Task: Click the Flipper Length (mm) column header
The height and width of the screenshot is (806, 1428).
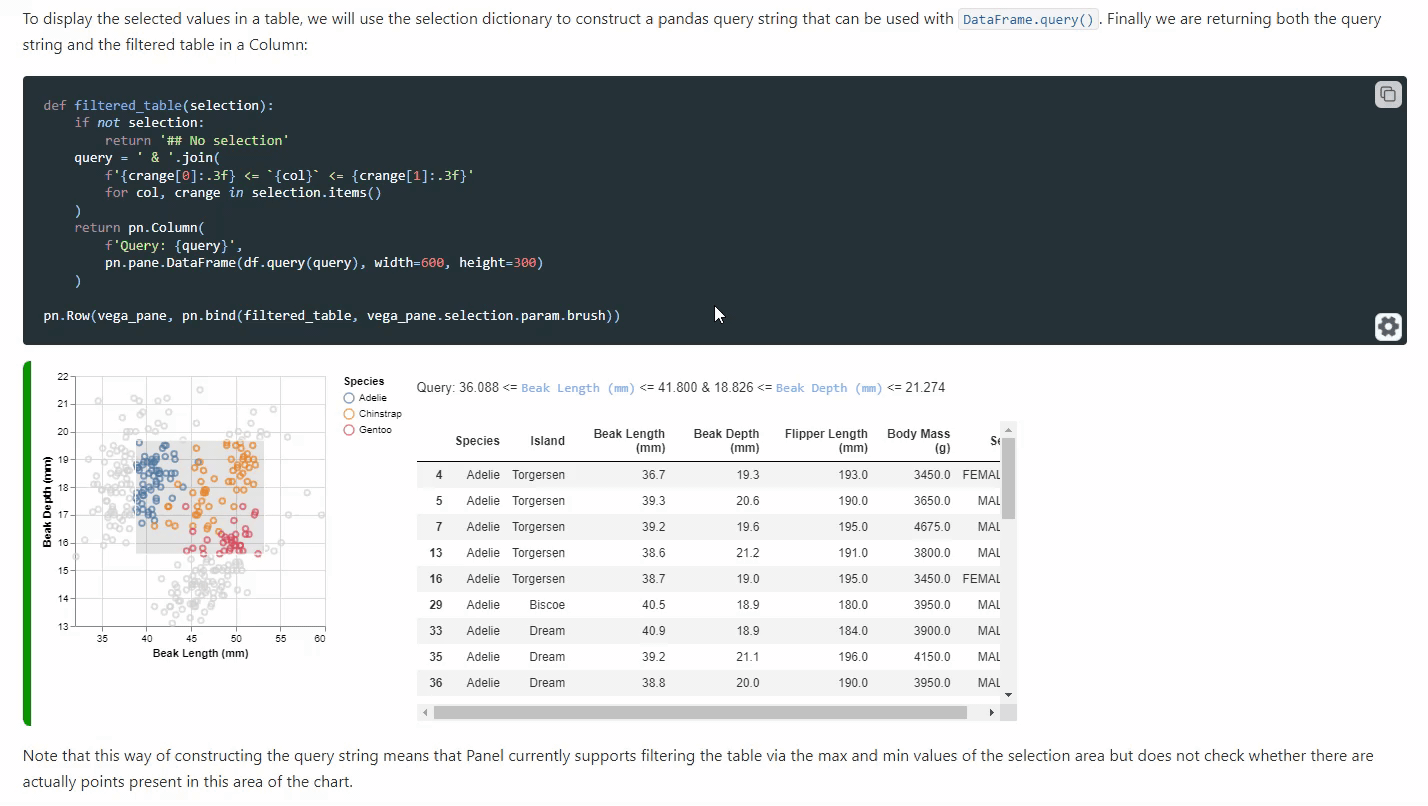Action: coord(826,441)
